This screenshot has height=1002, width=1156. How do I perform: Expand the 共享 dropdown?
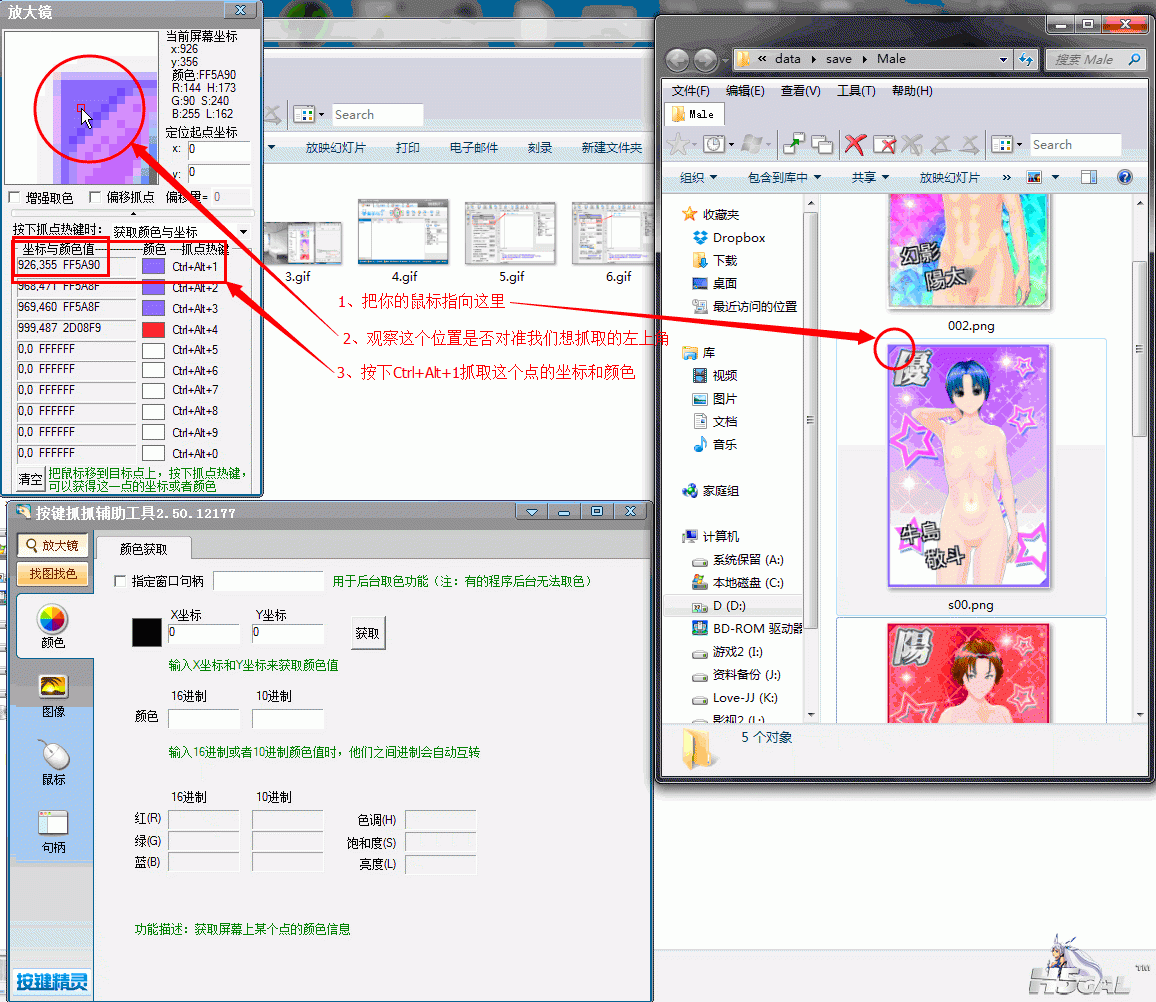tap(870, 177)
